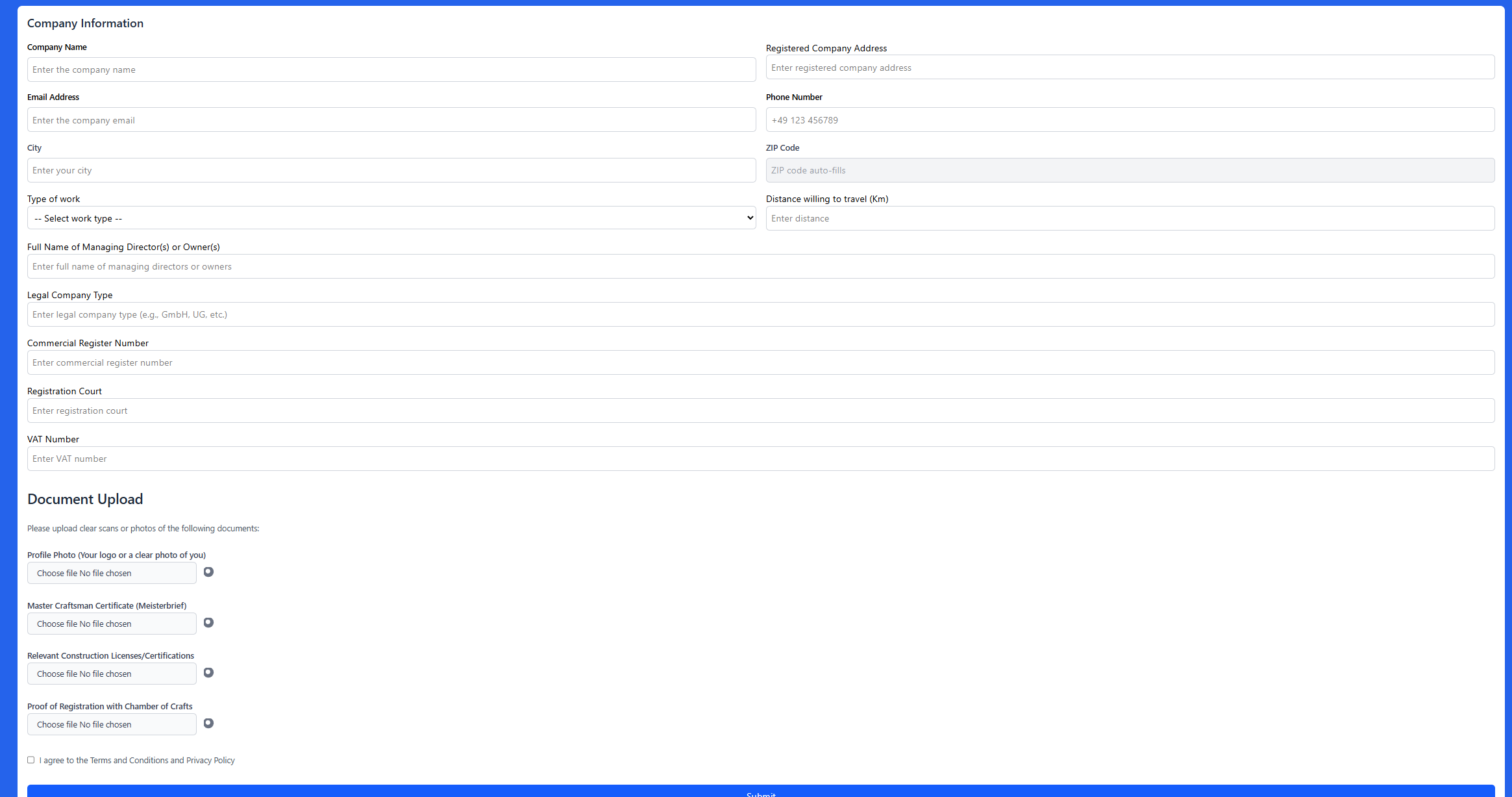Click info icon next to Profile Photo upload
This screenshot has height=797, width=1512.
tap(208, 572)
